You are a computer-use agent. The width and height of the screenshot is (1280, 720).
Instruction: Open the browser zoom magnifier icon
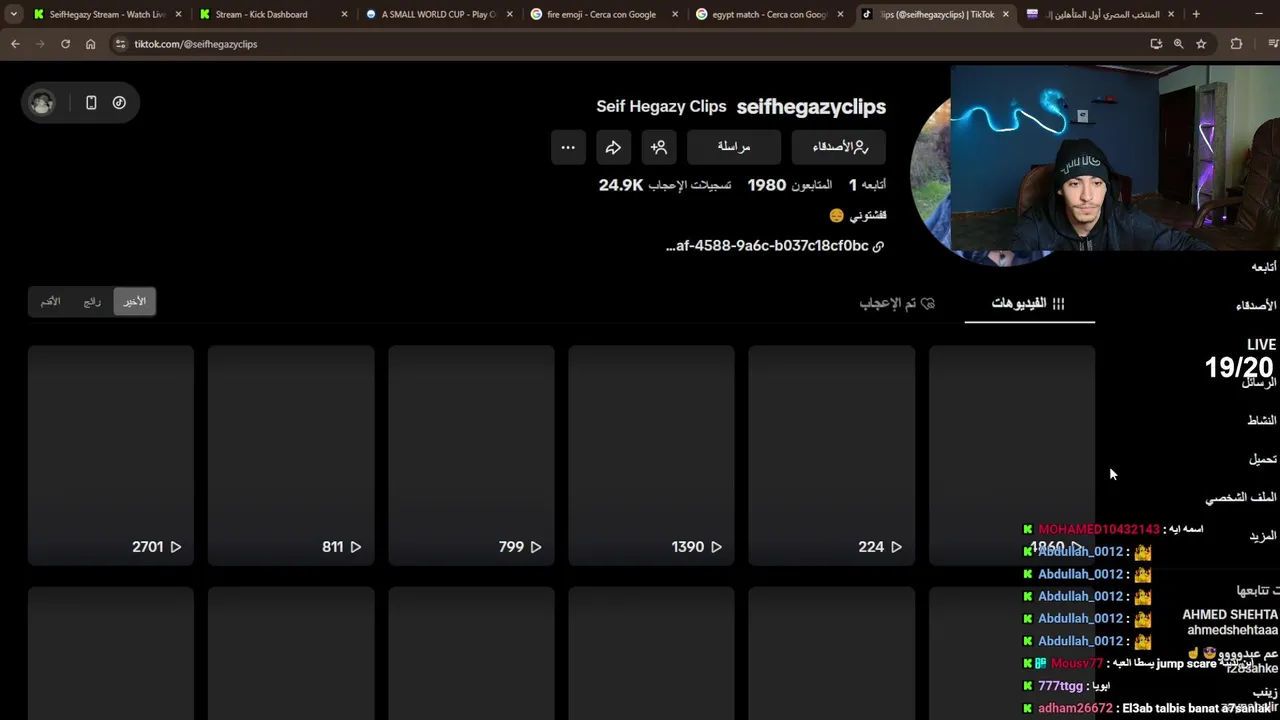point(1178,44)
